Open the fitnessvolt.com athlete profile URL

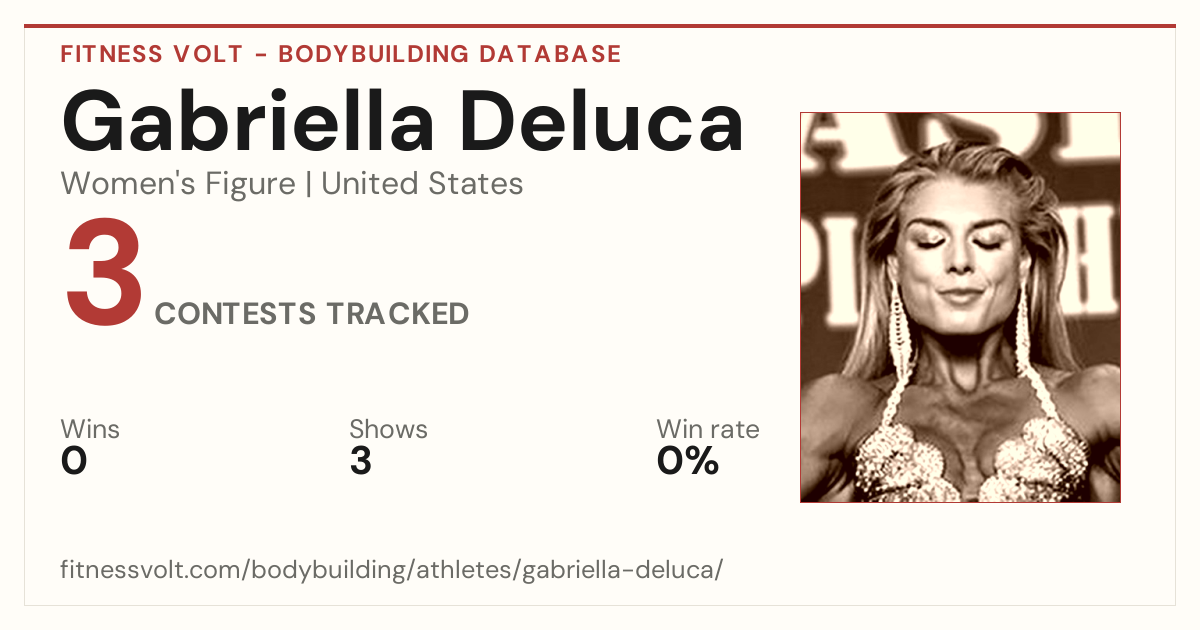coord(391,570)
